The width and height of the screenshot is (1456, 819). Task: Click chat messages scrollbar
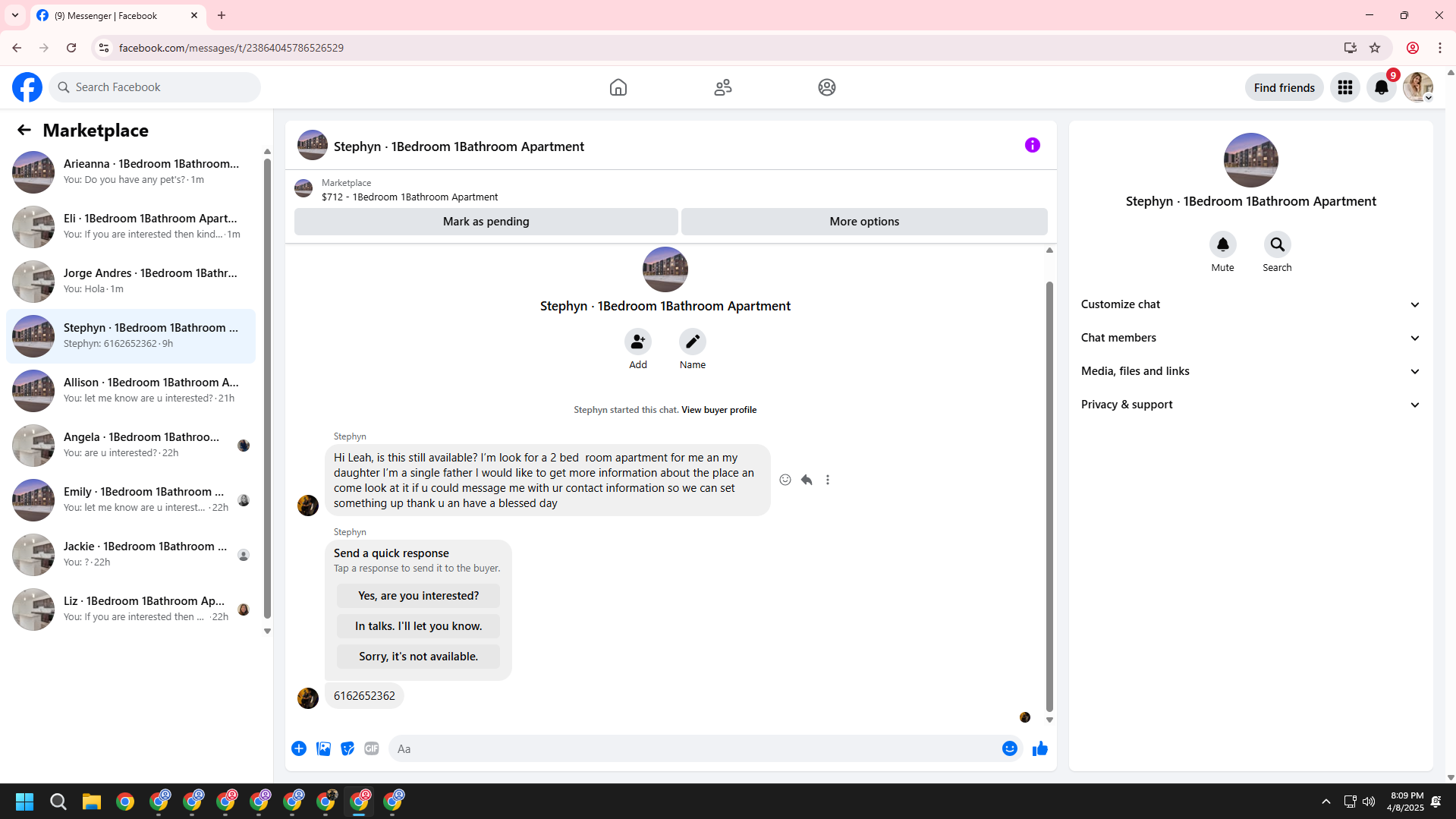1049,497
